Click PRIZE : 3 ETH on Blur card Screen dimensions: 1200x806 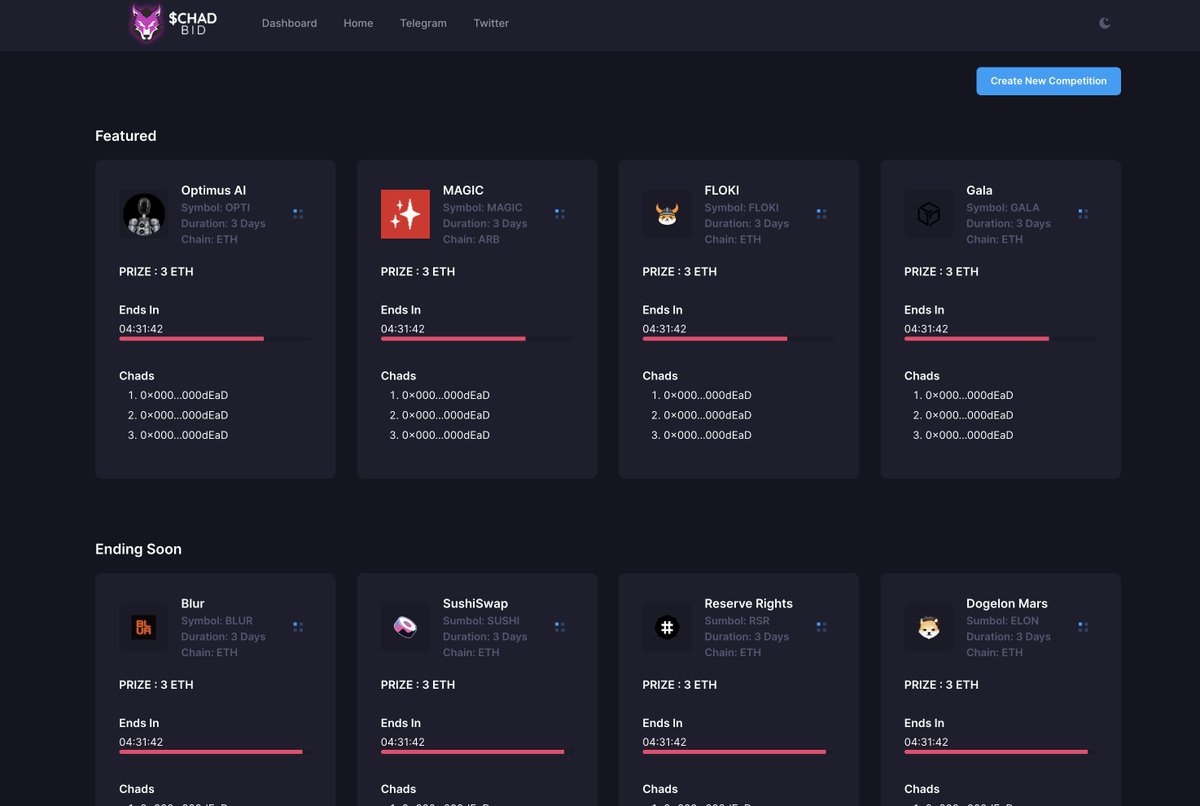coord(156,684)
